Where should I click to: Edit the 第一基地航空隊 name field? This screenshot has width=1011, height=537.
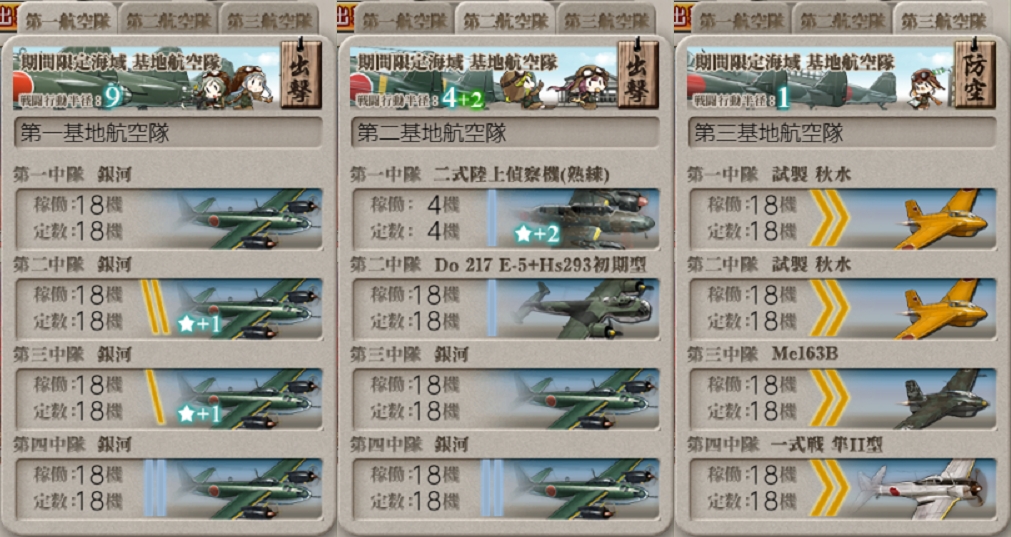point(168,133)
